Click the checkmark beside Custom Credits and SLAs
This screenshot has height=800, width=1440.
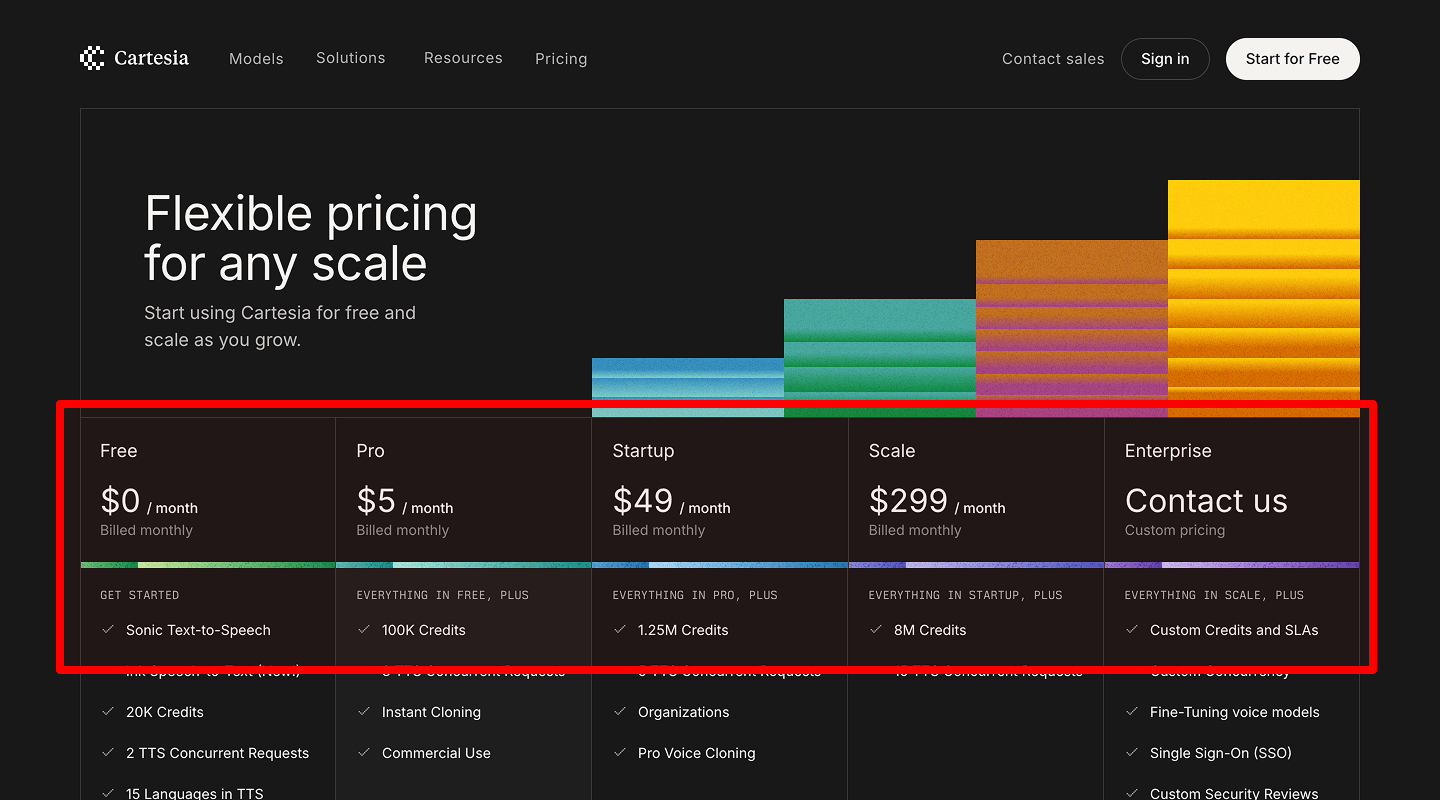pyautogui.click(x=1132, y=630)
